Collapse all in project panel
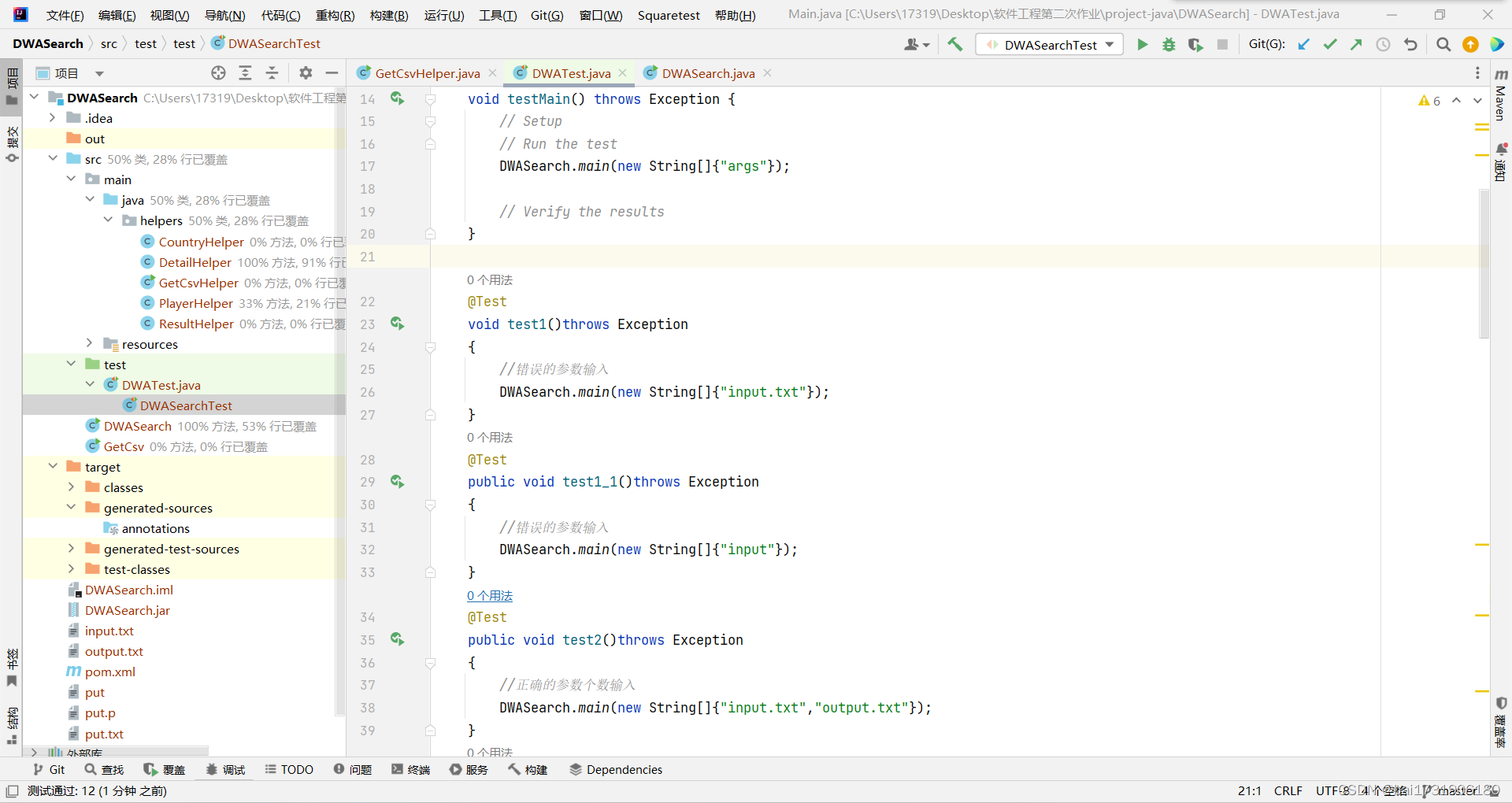1512x803 pixels. click(x=272, y=73)
